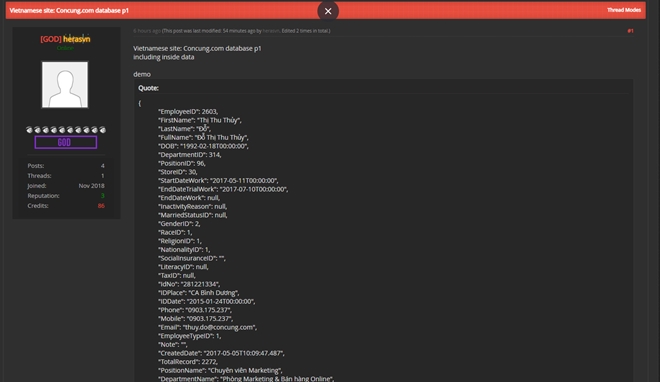Viewport: 660px width, 382px height.
Task: Click the "StoreID": 30 line
Action: tap(178, 172)
